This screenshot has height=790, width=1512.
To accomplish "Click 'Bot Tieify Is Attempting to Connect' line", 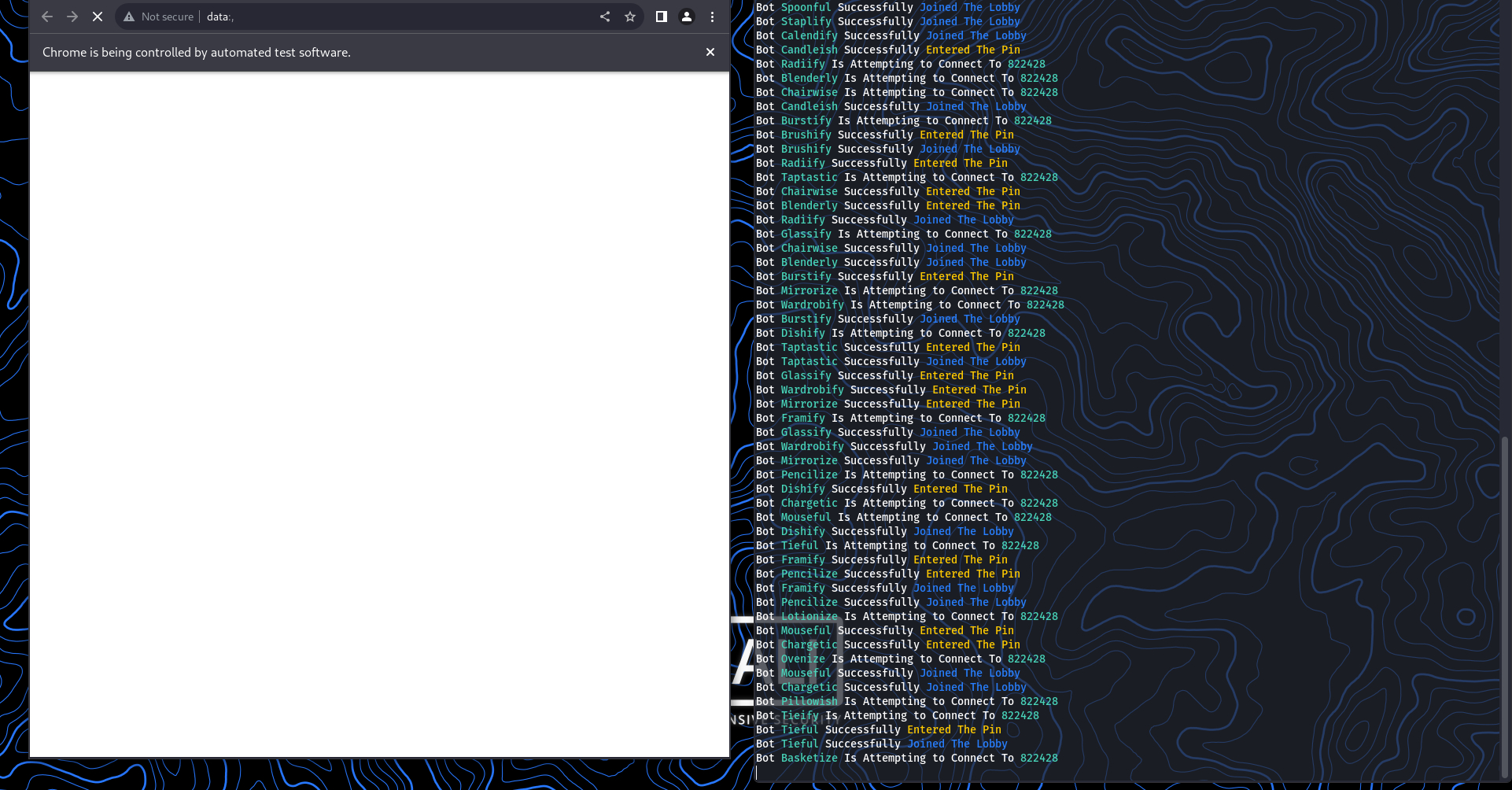I will click(898, 715).
